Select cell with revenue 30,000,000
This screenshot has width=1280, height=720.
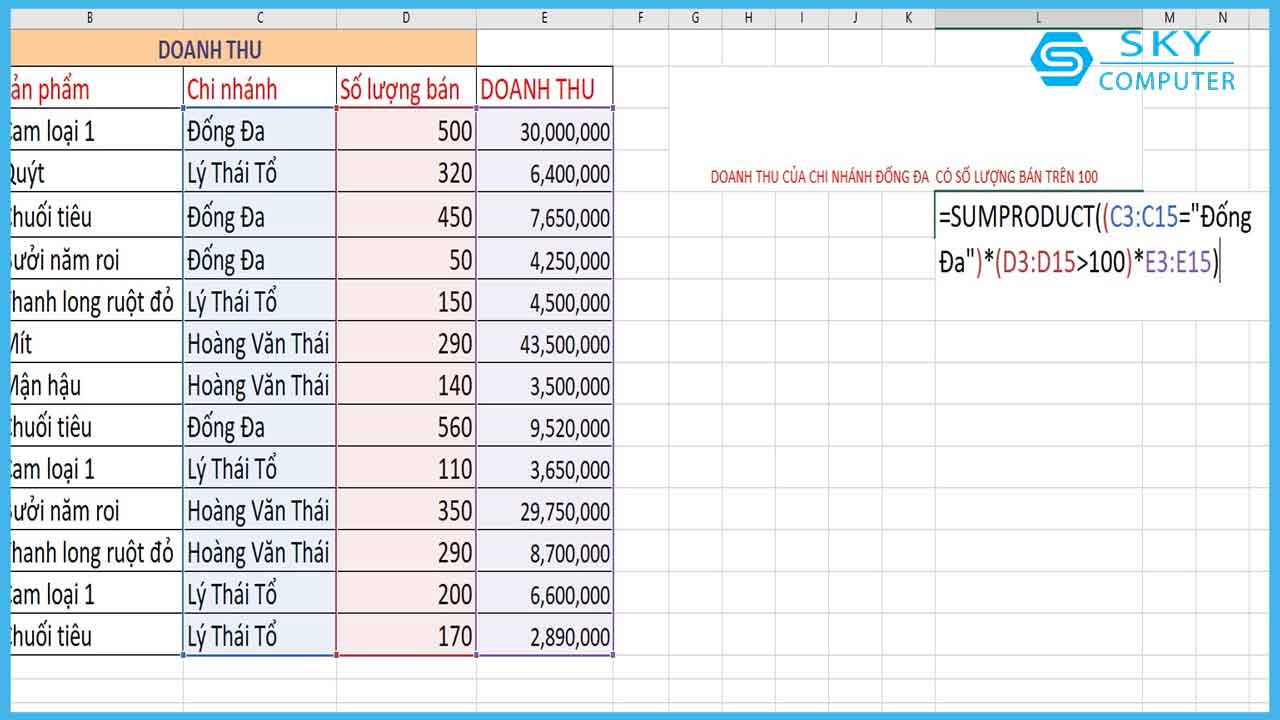pyautogui.click(x=544, y=130)
